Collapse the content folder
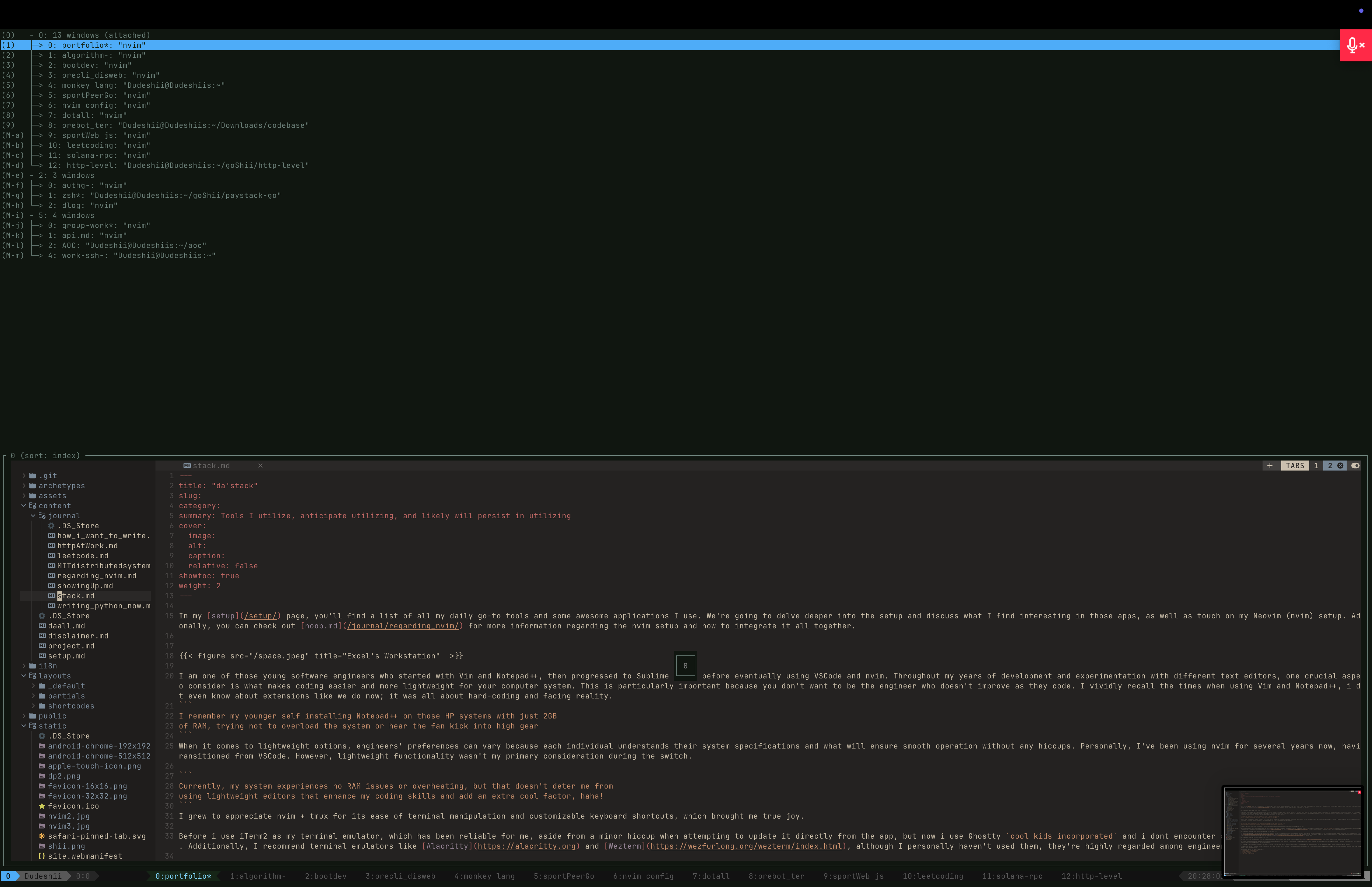Image resolution: width=1372 pixels, height=887 pixels. pos(24,506)
